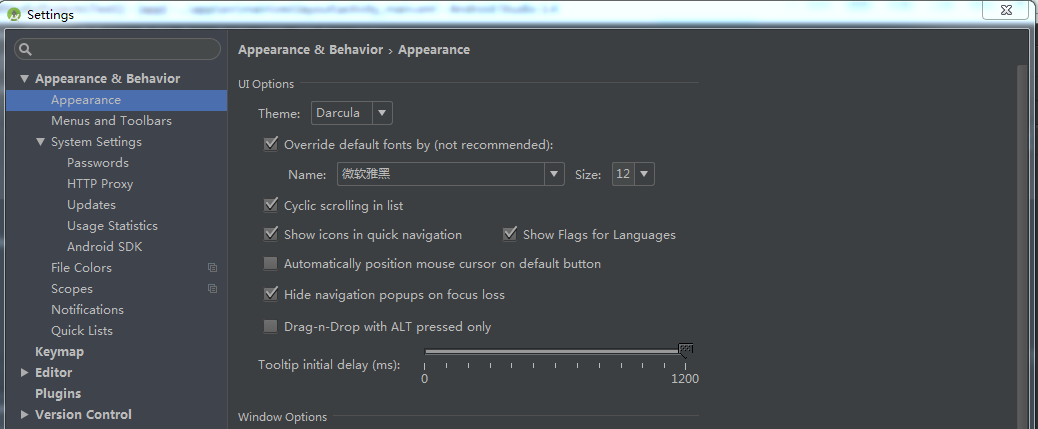Toggle Override default fonts checkbox
The height and width of the screenshot is (429, 1038).
(x=270, y=144)
